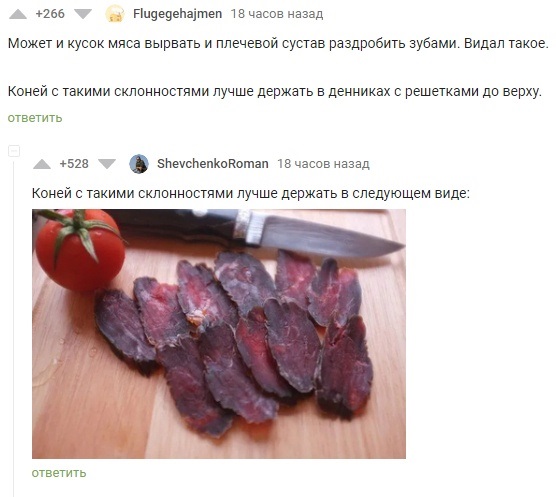Image resolution: width=556 pixels, height=497 pixels.
Task: Click the +528 rating counter
Action: (74, 164)
